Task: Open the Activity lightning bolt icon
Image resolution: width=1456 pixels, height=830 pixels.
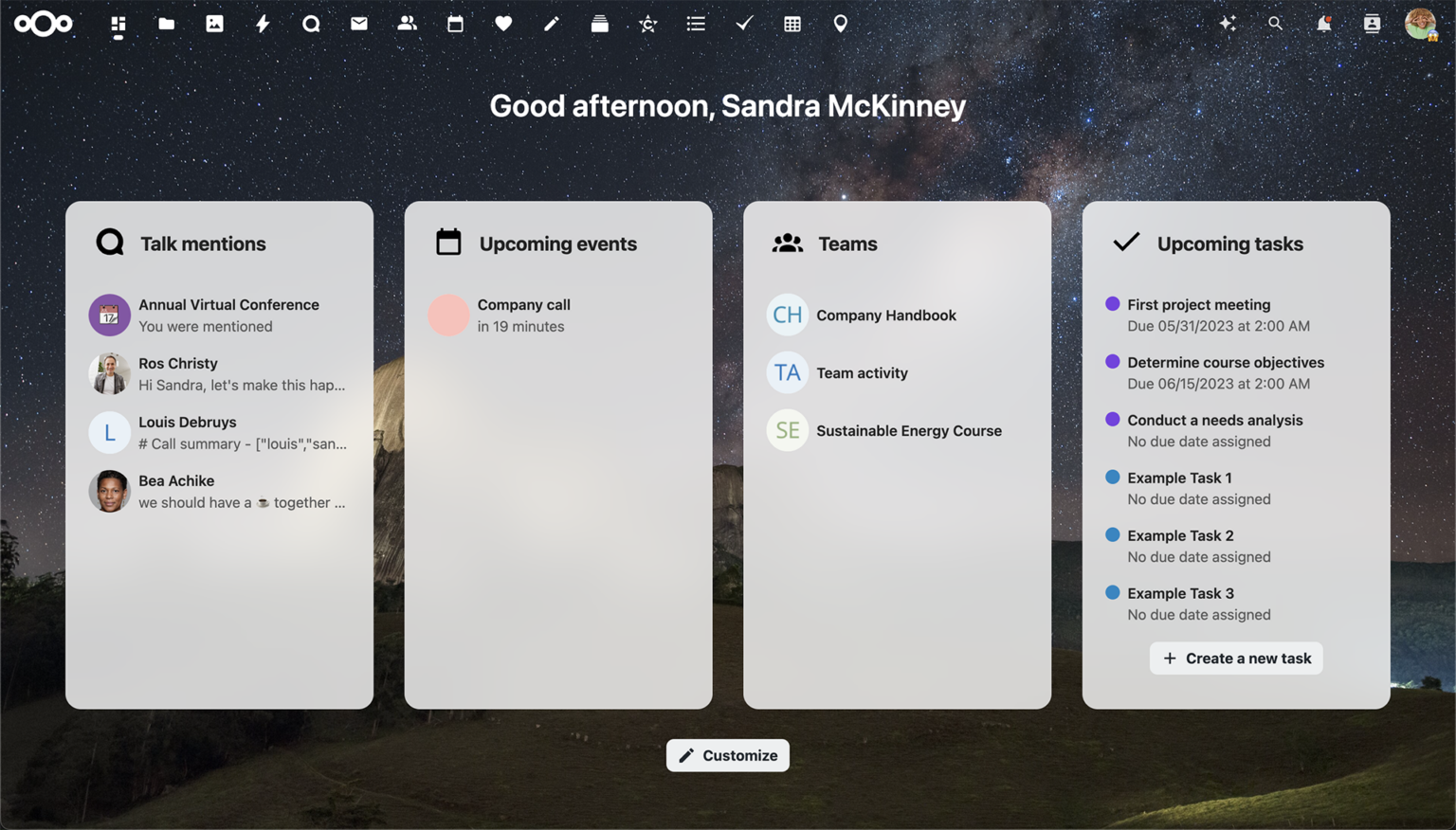Action: [x=263, y=24]
